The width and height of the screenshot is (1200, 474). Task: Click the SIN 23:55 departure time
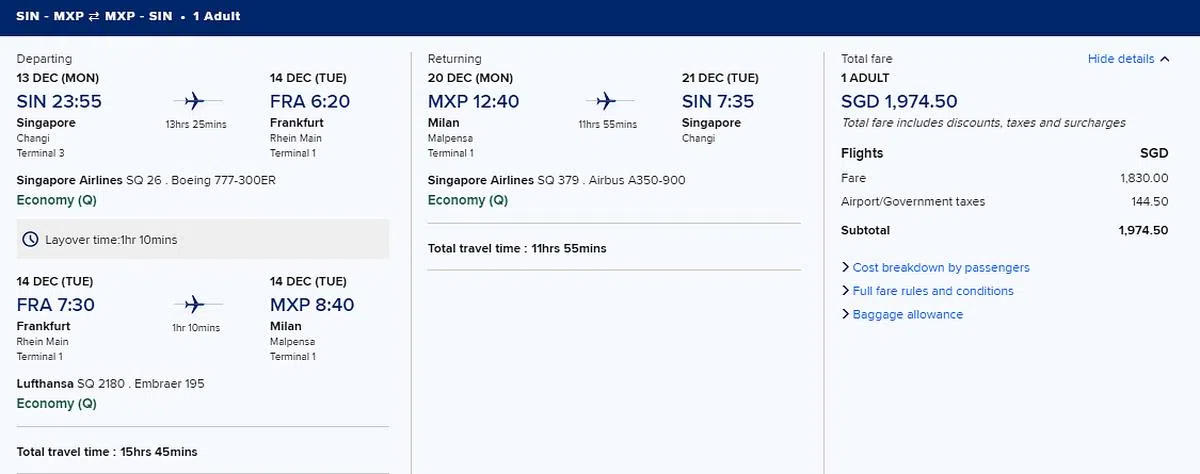[x=59, y=101]
